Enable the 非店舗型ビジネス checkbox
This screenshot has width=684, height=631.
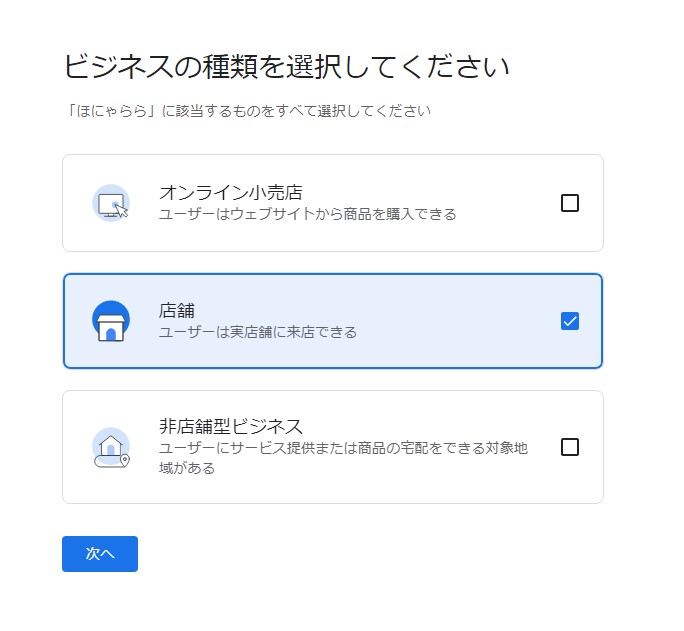click(x=570, y=447)
